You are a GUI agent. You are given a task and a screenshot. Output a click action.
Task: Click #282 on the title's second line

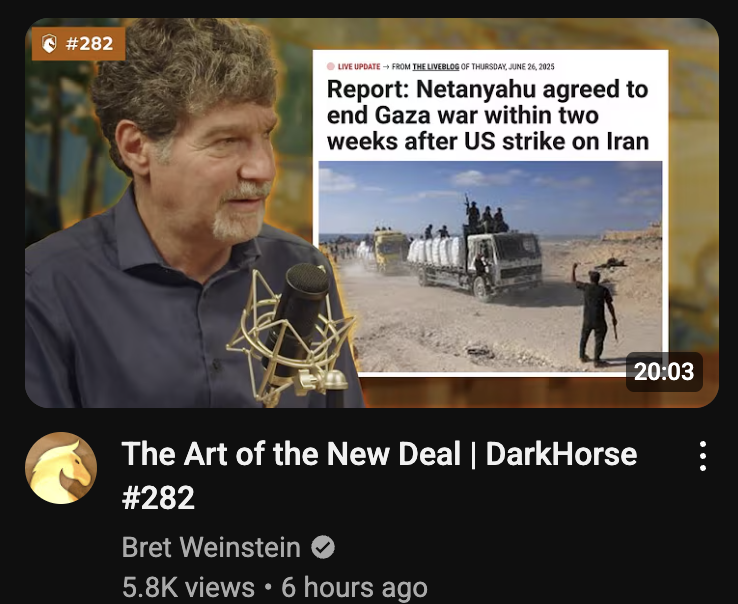[x=158, y=498]
